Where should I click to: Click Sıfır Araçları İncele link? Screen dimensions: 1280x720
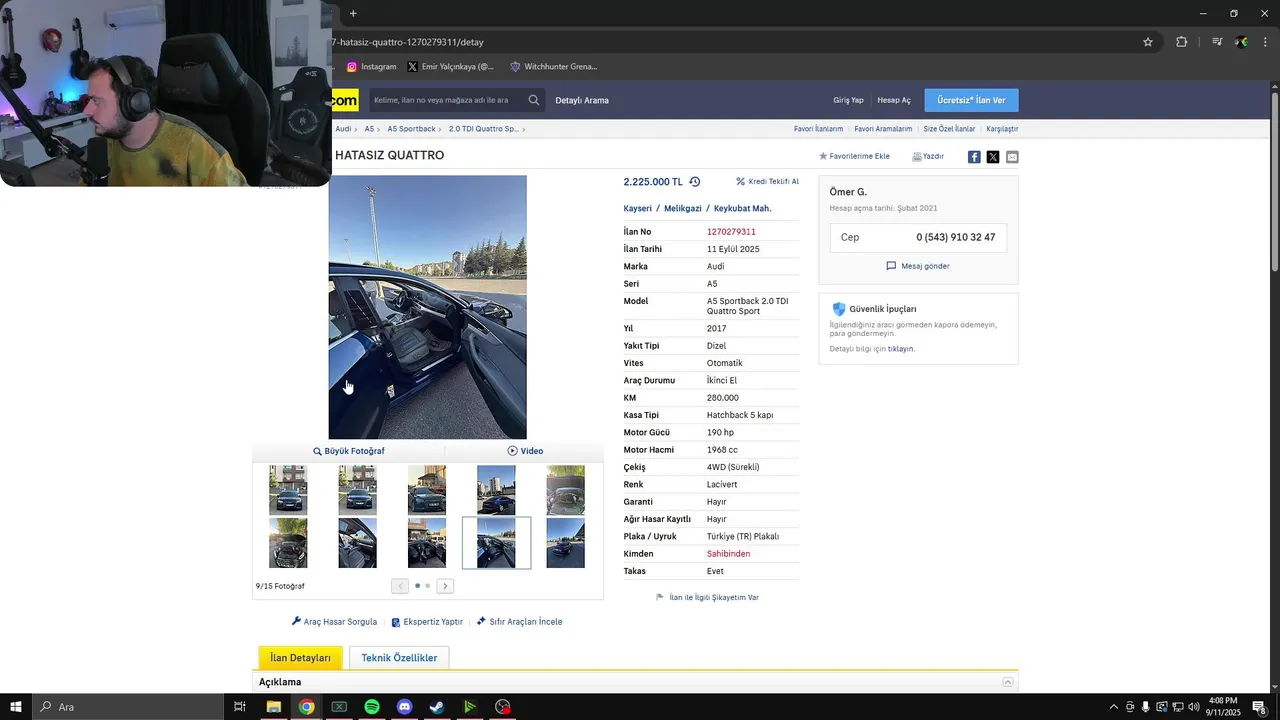pos(519,622)
